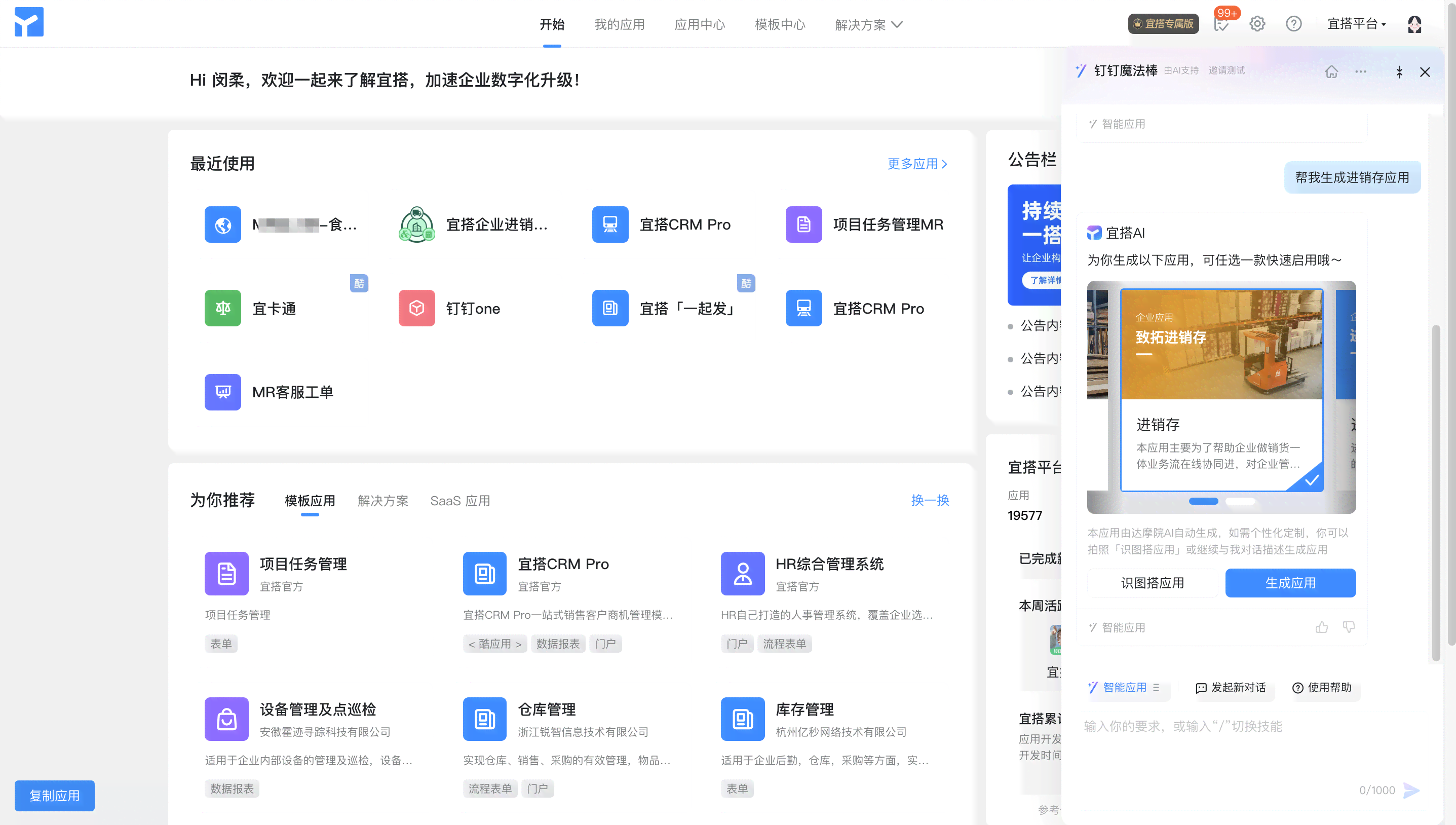The width and height of the screenshot is (1456, 825).
Task: Open settings gear in top bar
Action: pos(1257,24)
